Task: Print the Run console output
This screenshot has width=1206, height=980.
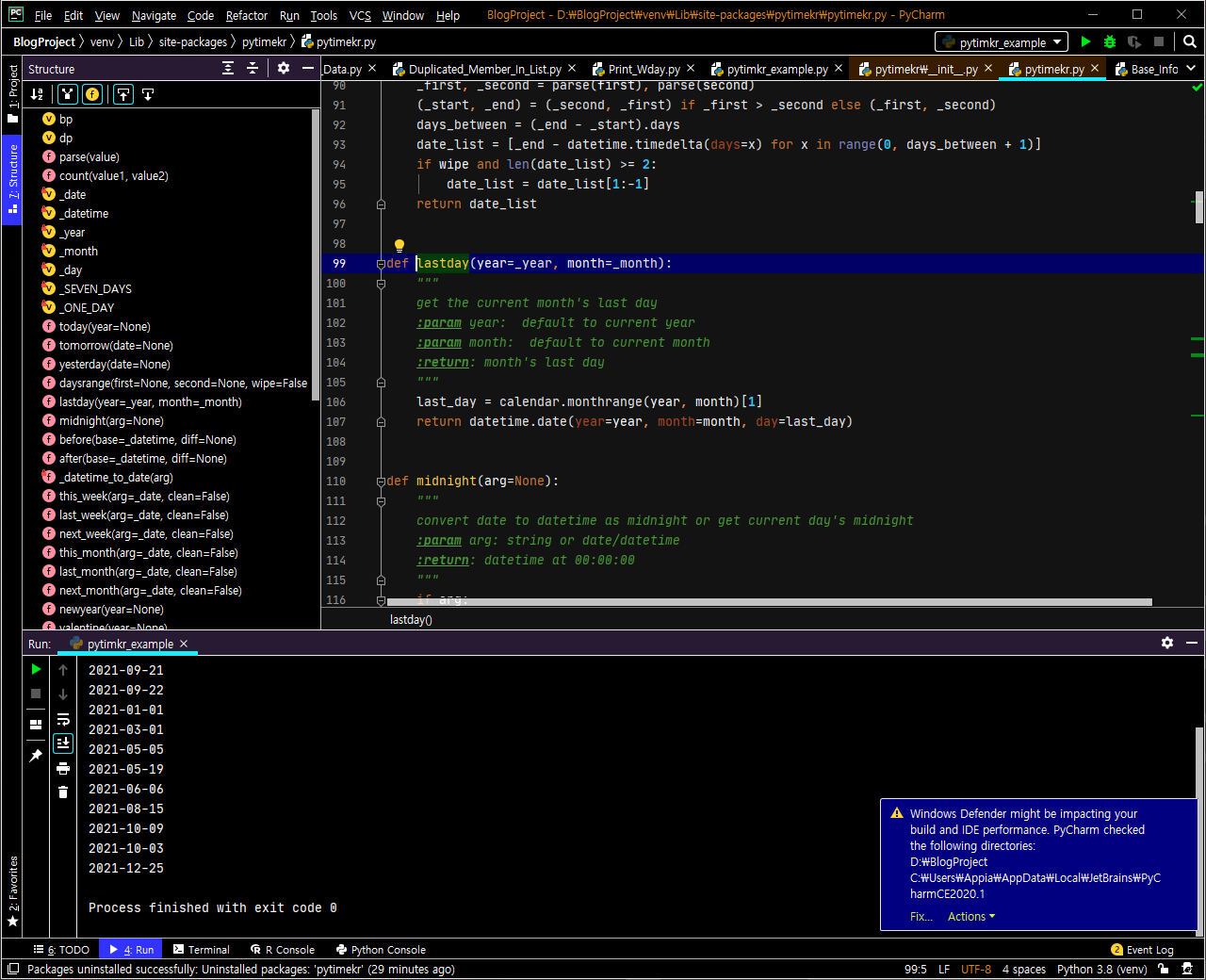Action: coord(63,768)
